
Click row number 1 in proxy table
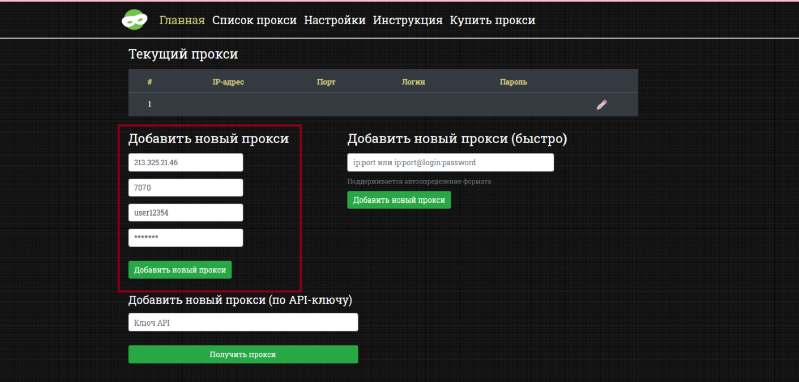(x=150, y=104)
